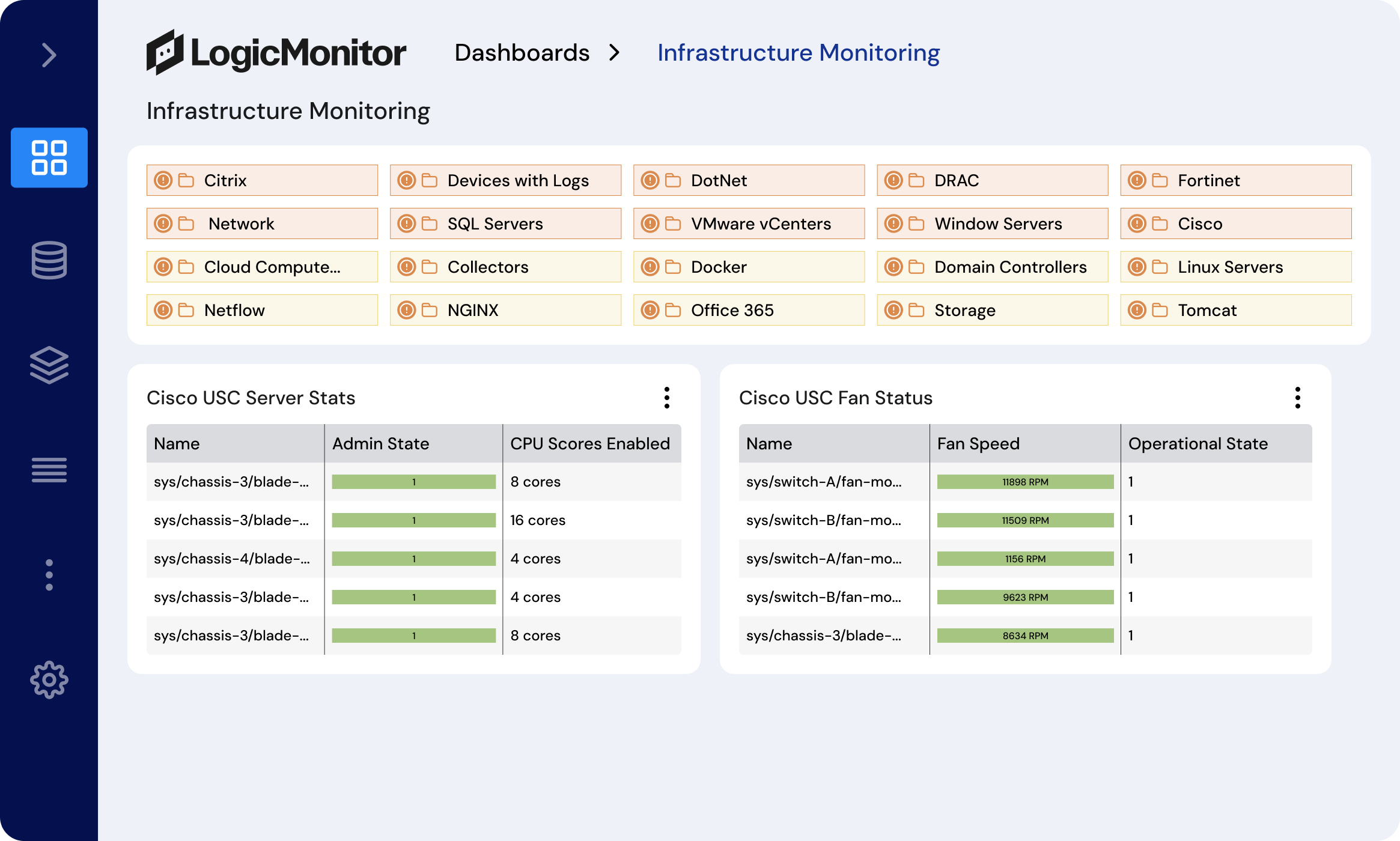Open the Citrix group tile

click(262, 180)
